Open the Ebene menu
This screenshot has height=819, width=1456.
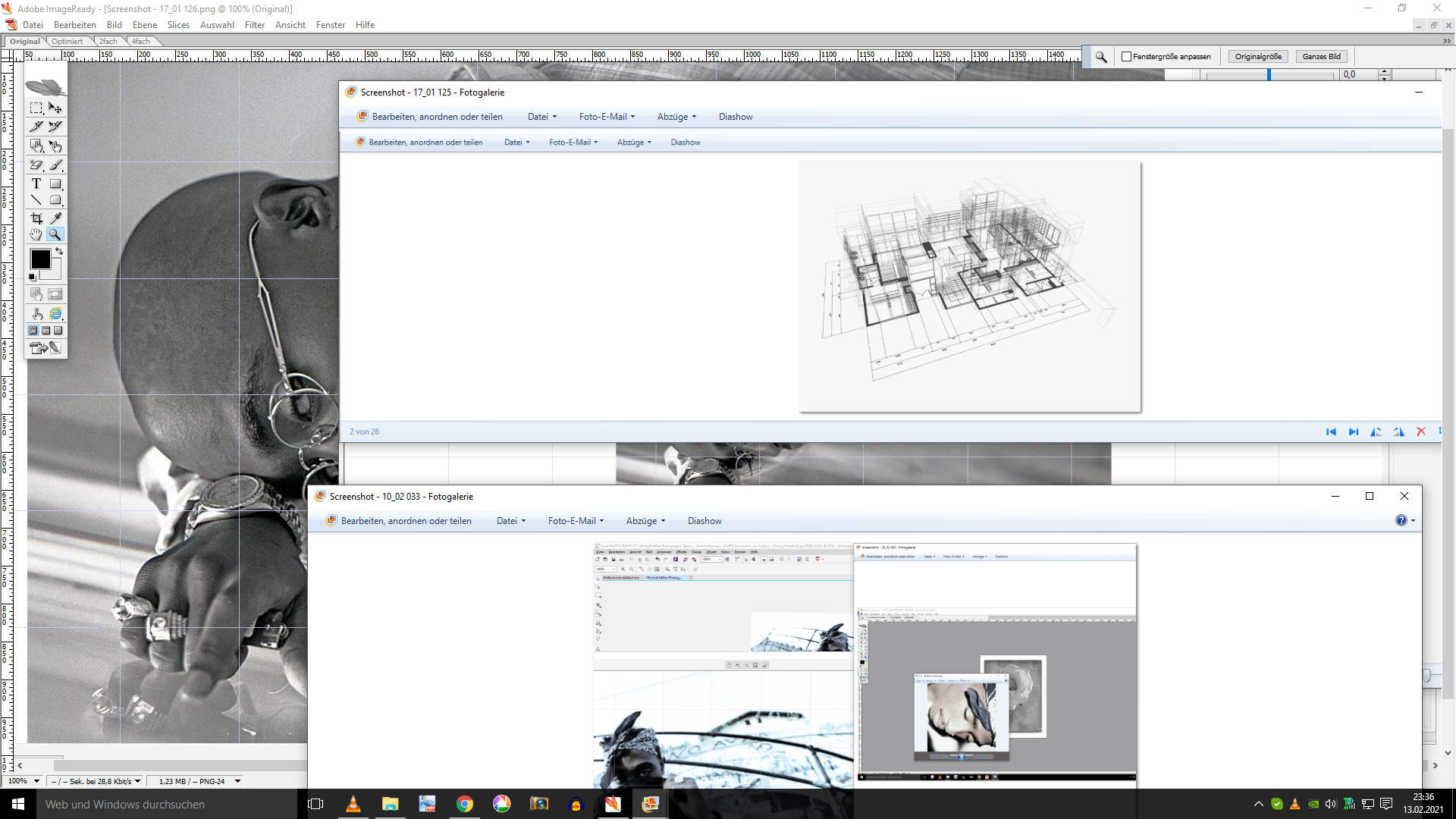145,25
